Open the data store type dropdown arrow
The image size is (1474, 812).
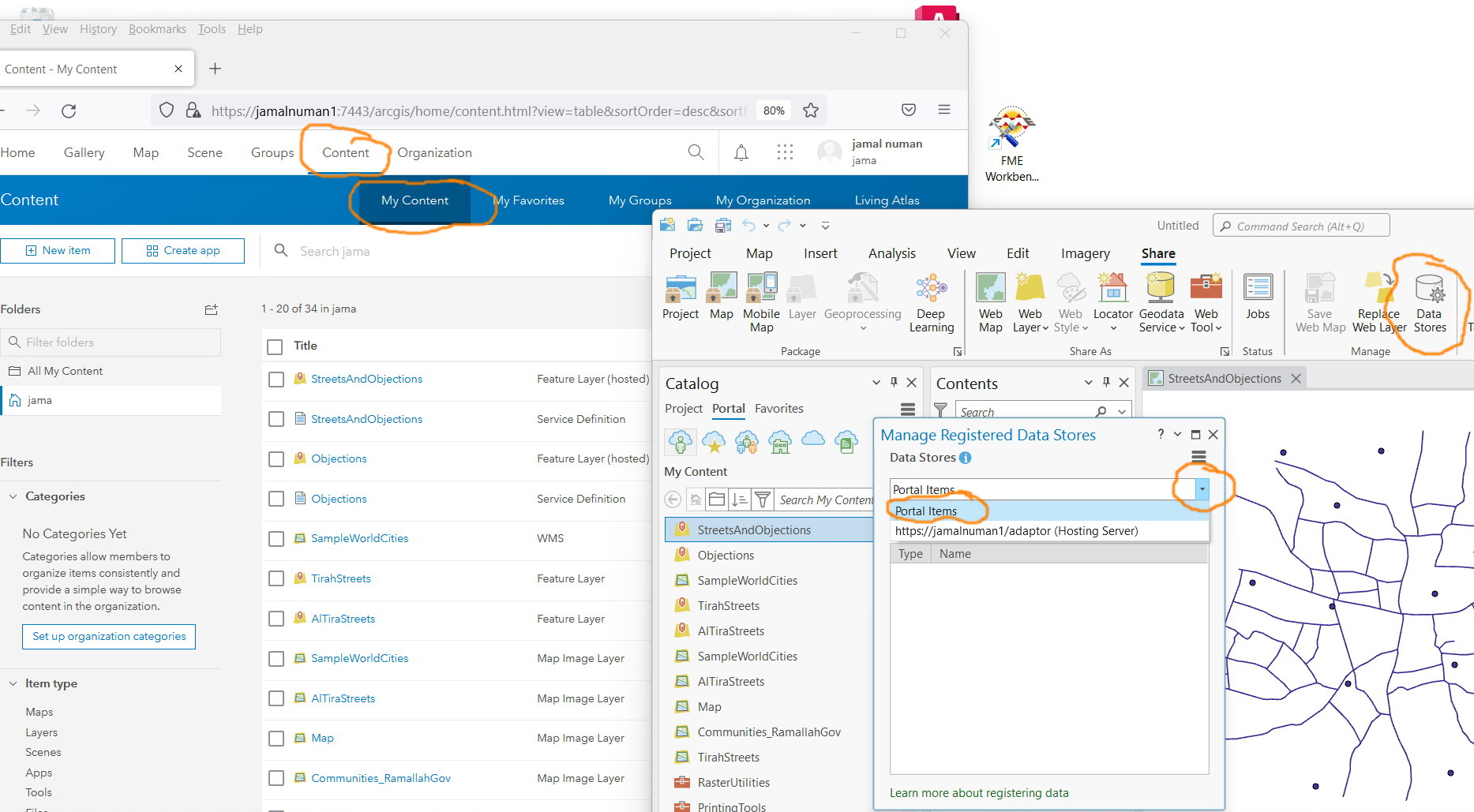click(x=1202, y=489)
